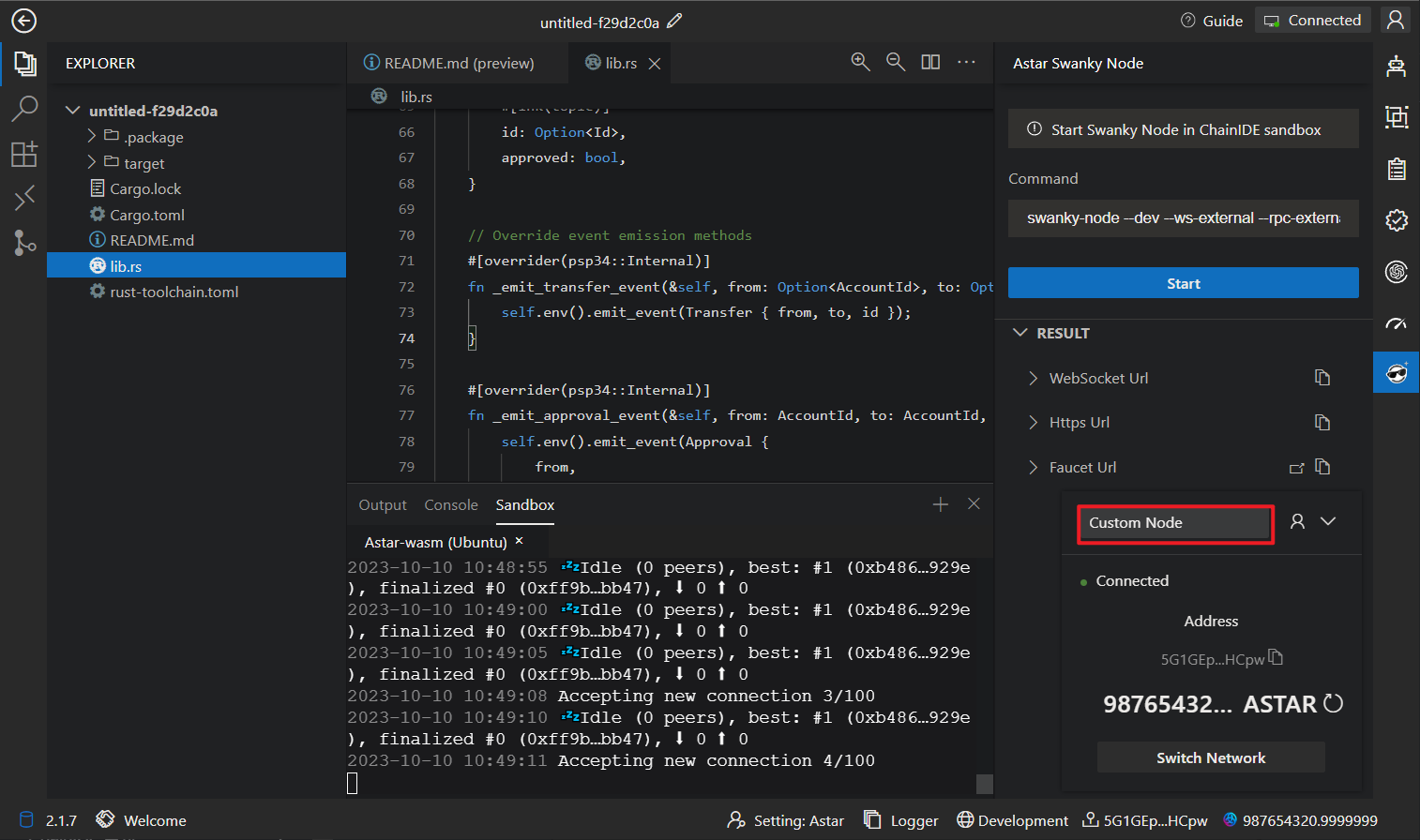Viewport: 1420px width, 840px height.
Task: Collapse the RESULT section
Action: click(x=1020, y=333)
